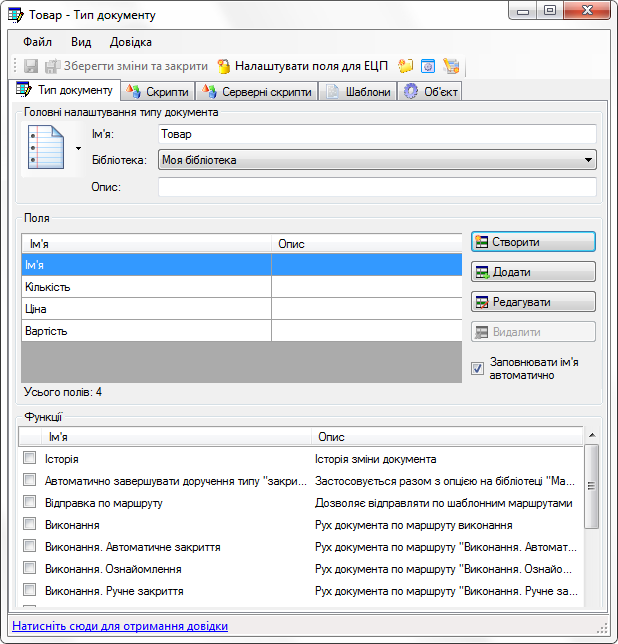Viewport: 618px width, 644px height.
Task: Open the document icon picker arrow
Action: pos(78,149)
